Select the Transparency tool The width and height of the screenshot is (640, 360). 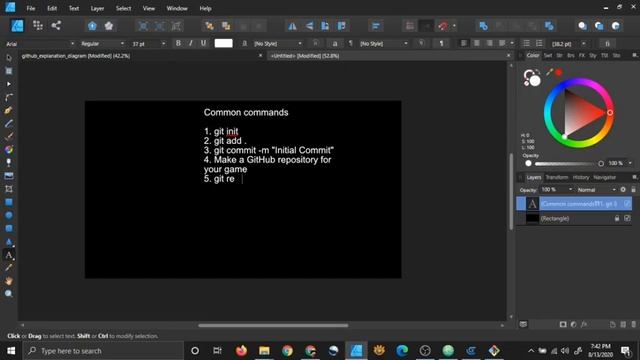tap(9, 162)
